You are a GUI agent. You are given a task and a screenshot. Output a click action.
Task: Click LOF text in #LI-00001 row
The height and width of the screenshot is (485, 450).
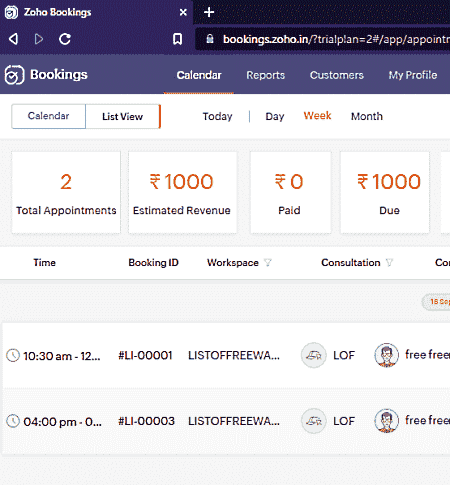coord(344,355)
